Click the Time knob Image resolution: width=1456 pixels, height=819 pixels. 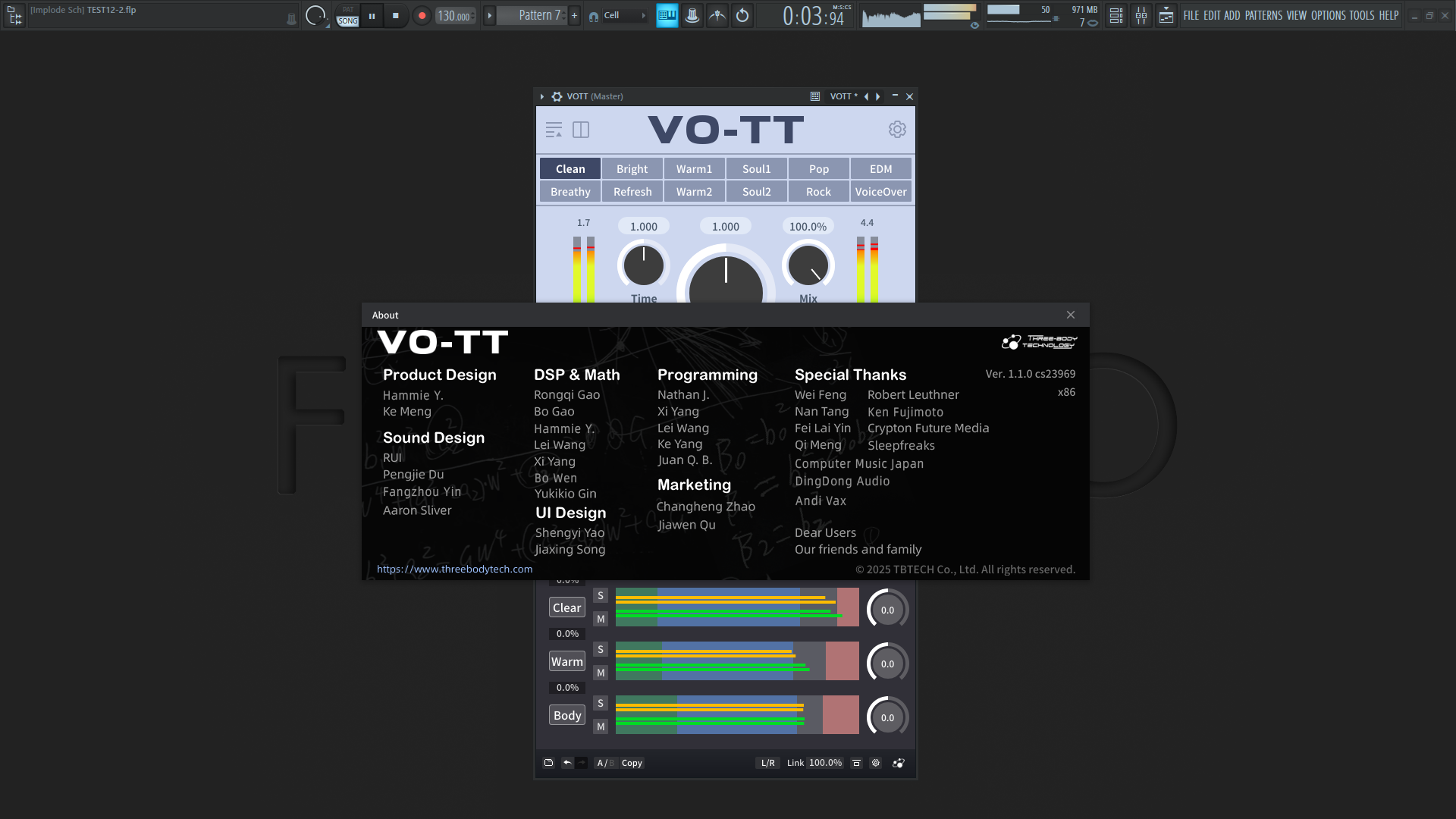click(x=644, y=265)
